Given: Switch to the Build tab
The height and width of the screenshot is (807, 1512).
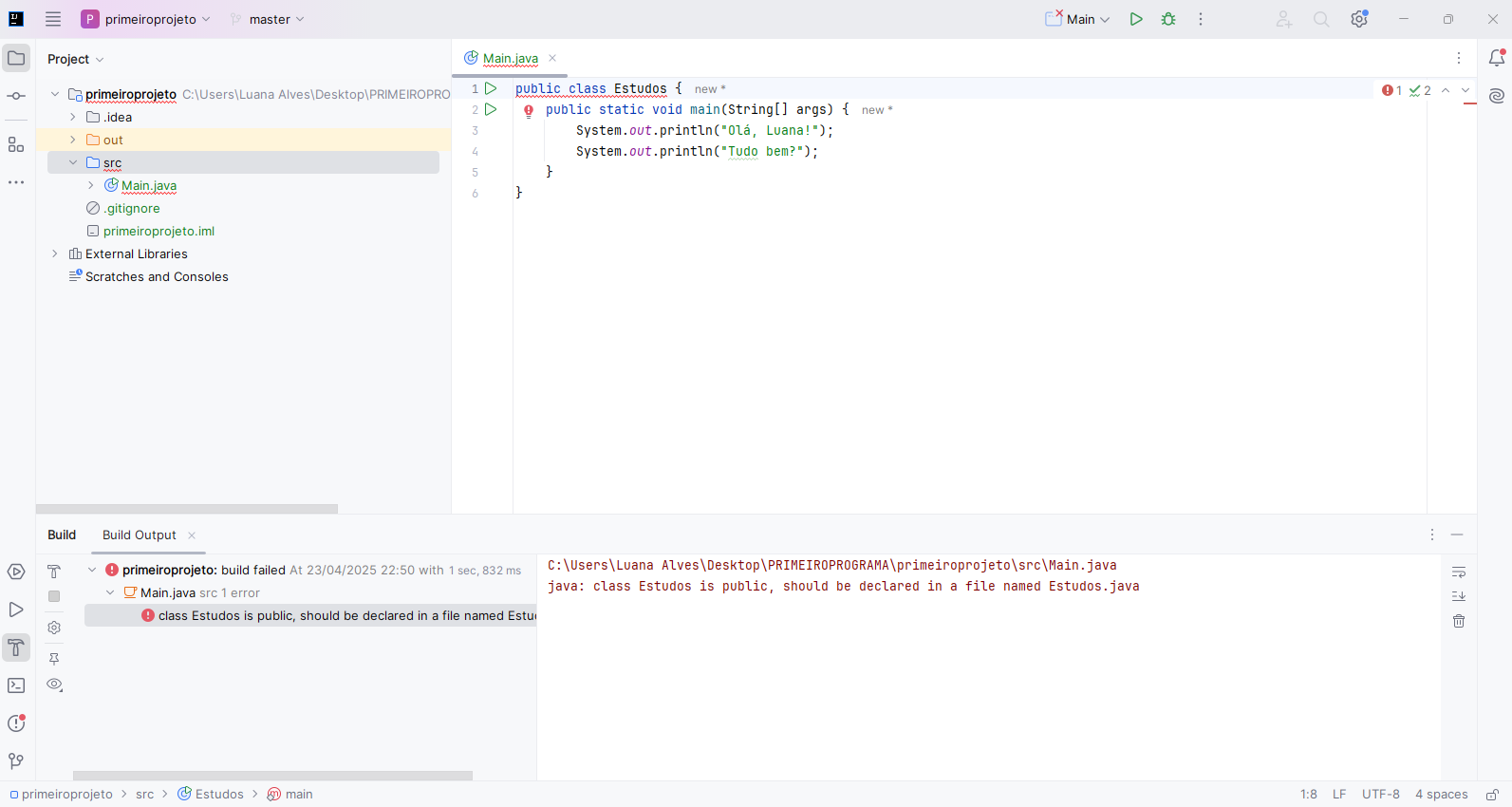Looking at the screenshot, I should coord(62,535).
